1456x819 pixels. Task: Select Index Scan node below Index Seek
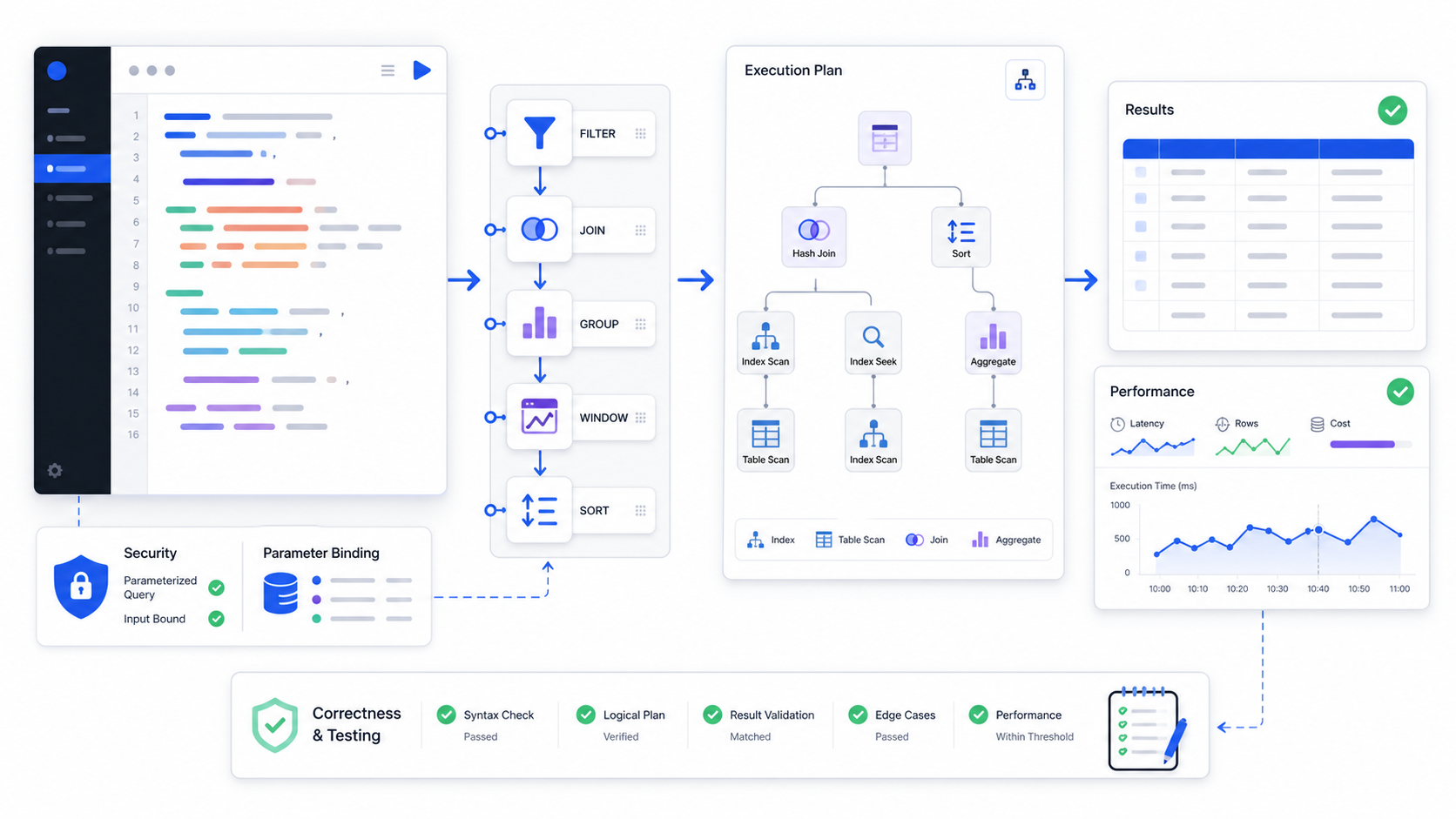873,440
